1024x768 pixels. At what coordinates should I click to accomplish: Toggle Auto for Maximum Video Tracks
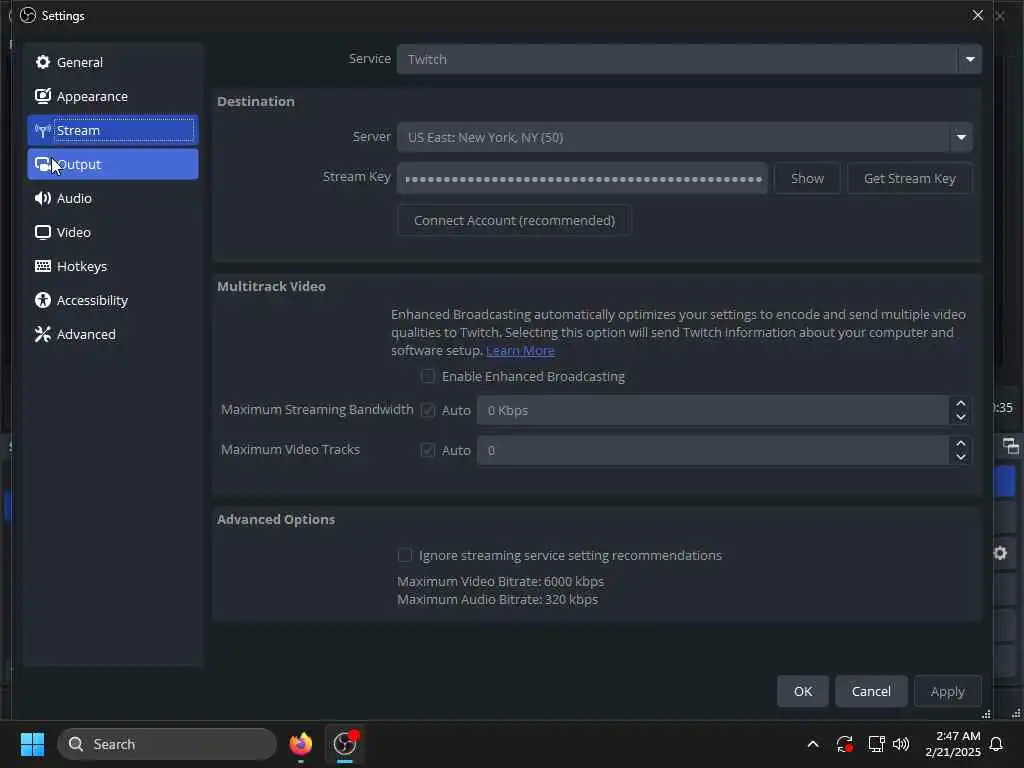[x=428, y=450]
